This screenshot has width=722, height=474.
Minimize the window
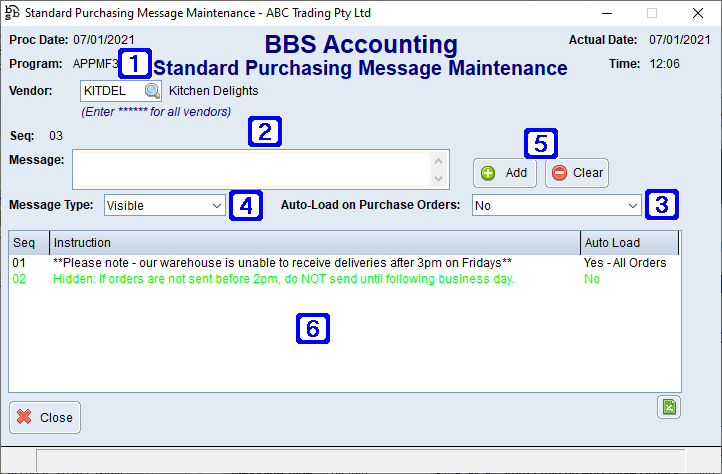607,13
